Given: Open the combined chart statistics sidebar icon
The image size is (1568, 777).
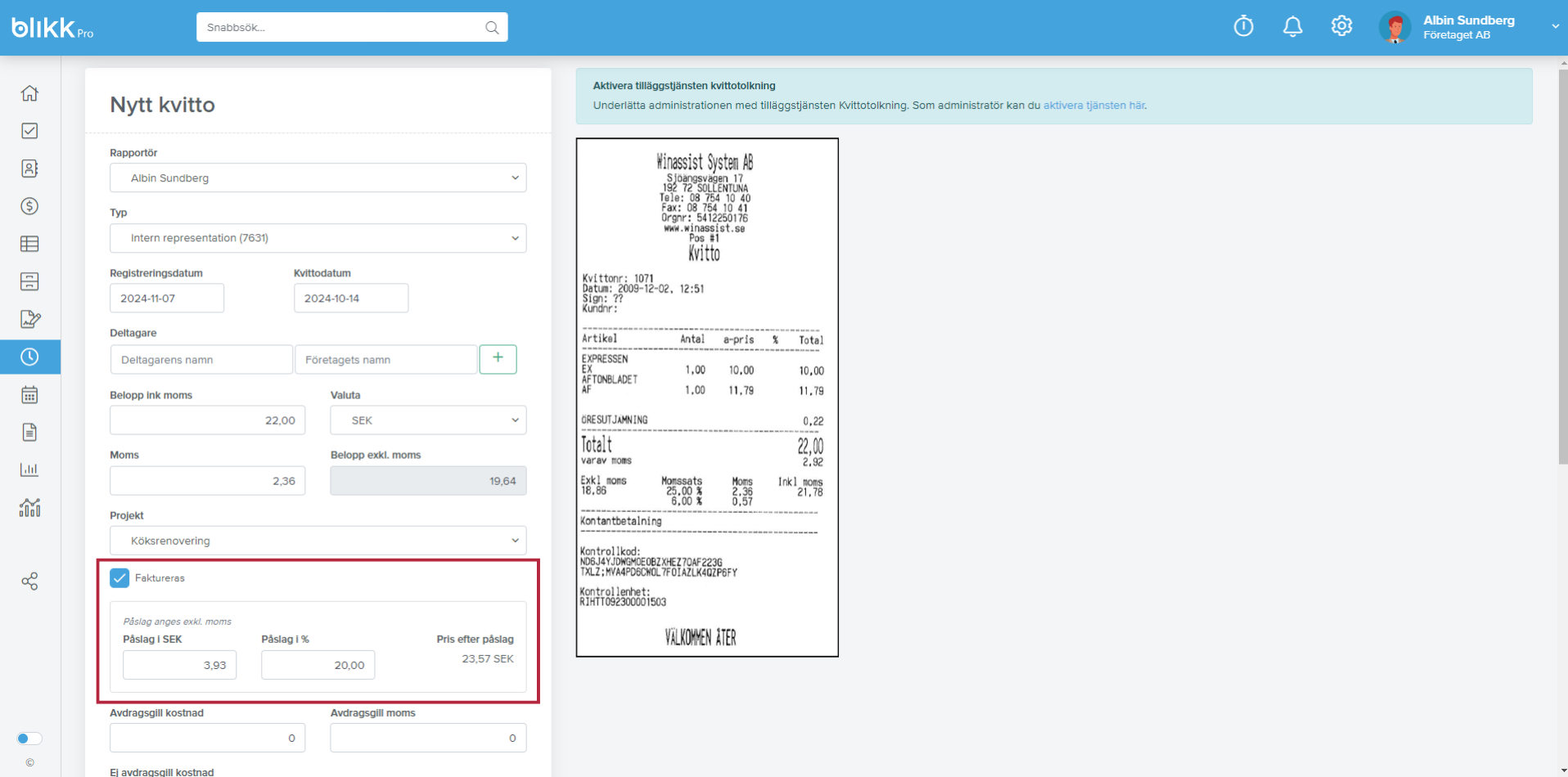Looking at the screenshot, I should tap(29, 508).
